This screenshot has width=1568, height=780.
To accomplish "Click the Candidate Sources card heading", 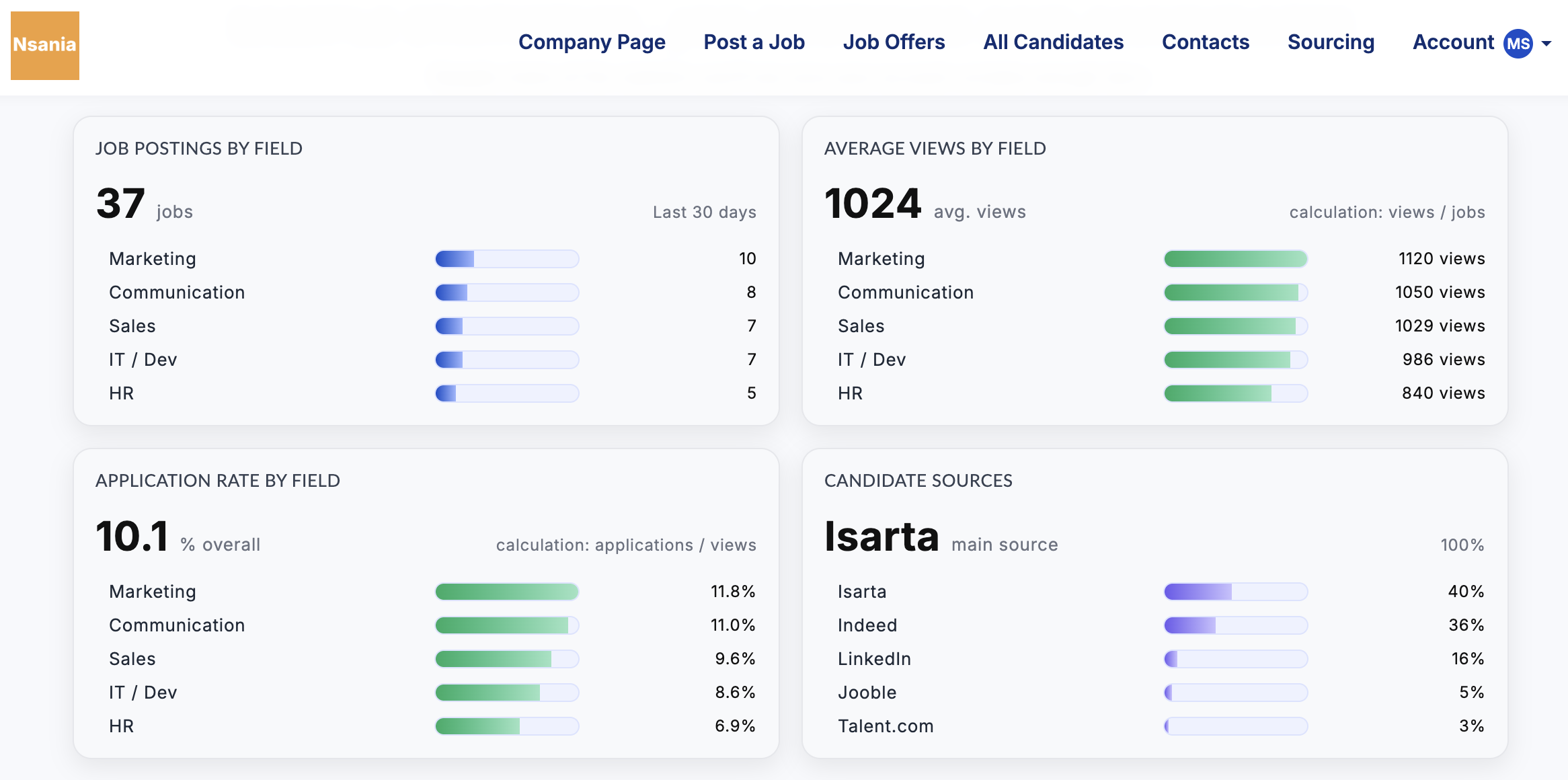I will (x=918, y=481).
